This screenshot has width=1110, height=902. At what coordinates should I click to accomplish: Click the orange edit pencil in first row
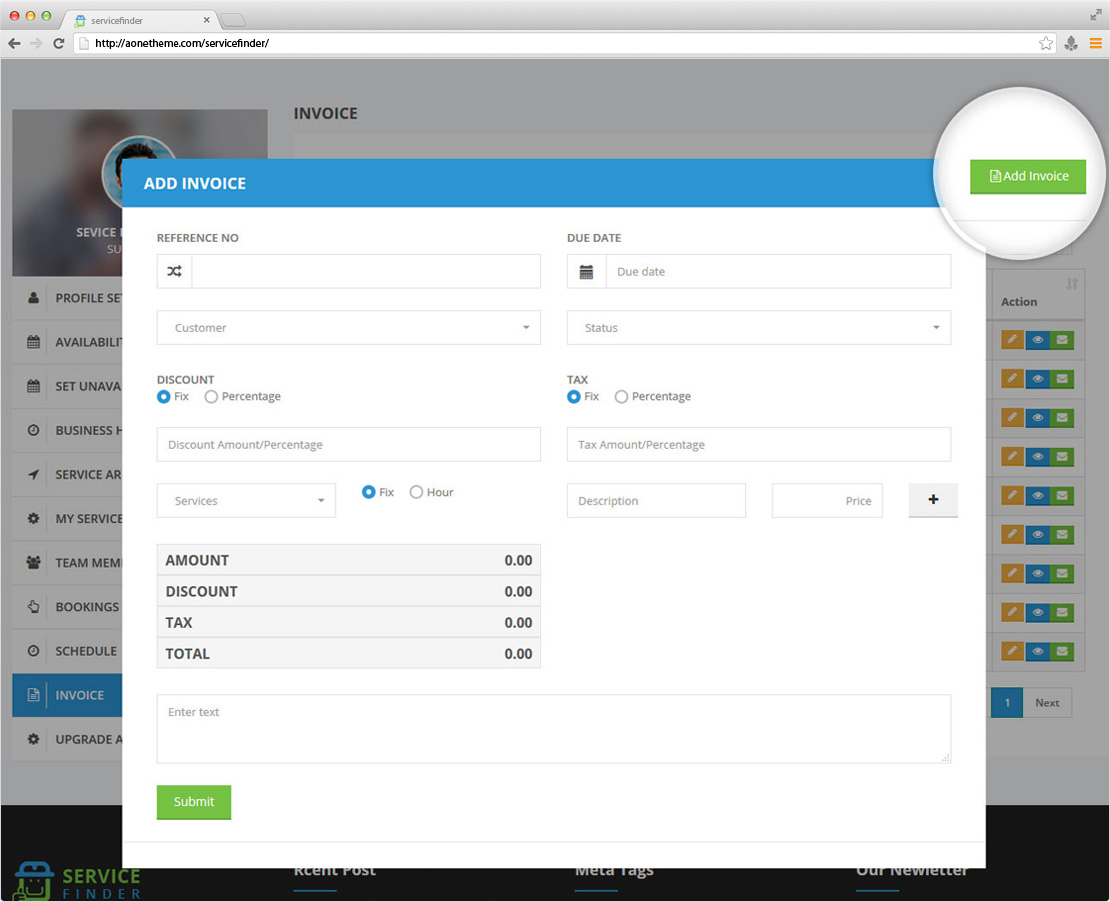(x=1012, y=340)
